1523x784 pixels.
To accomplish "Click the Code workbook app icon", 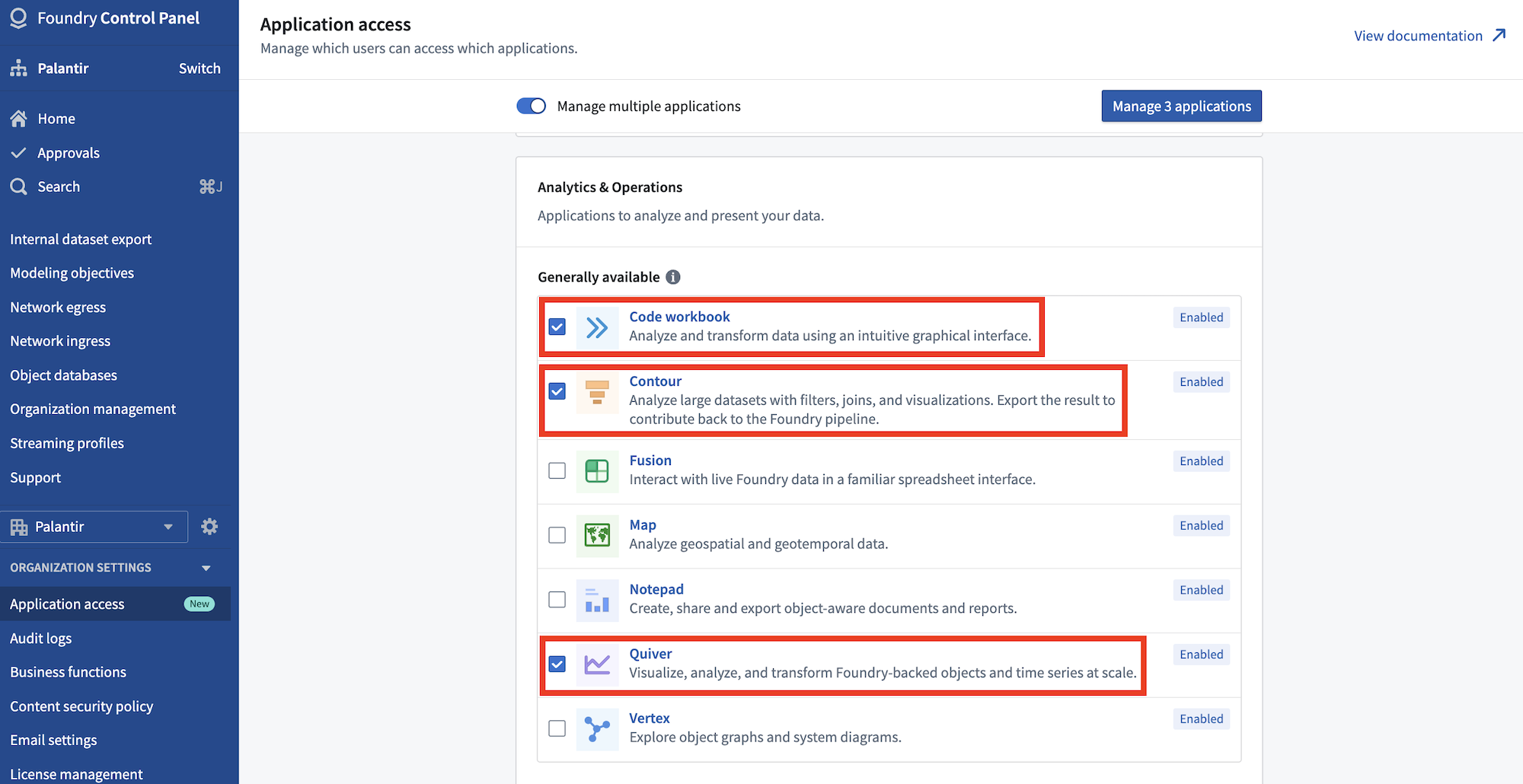I will coord(597,327).
